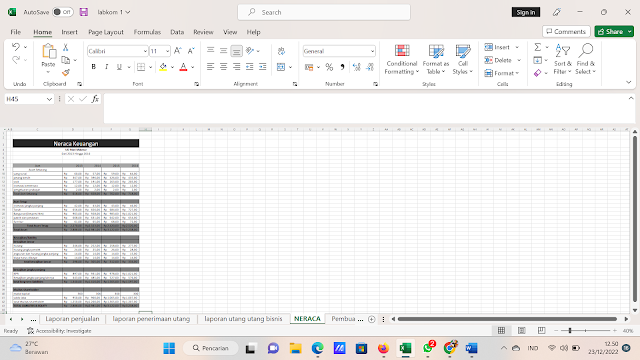Click the Wrap Text icon
The width and height of the screenshot is (640, 360).
coord(281,51)
